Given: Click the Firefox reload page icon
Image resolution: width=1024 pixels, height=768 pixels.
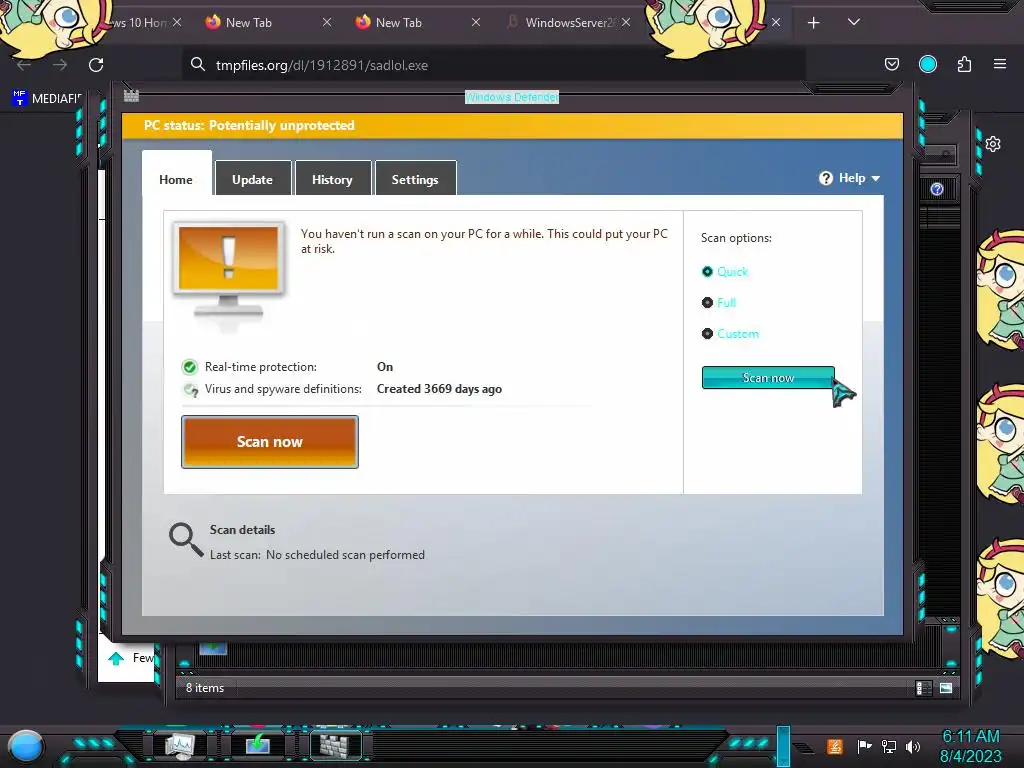Looking at the screenshot, I should point(96,65).
